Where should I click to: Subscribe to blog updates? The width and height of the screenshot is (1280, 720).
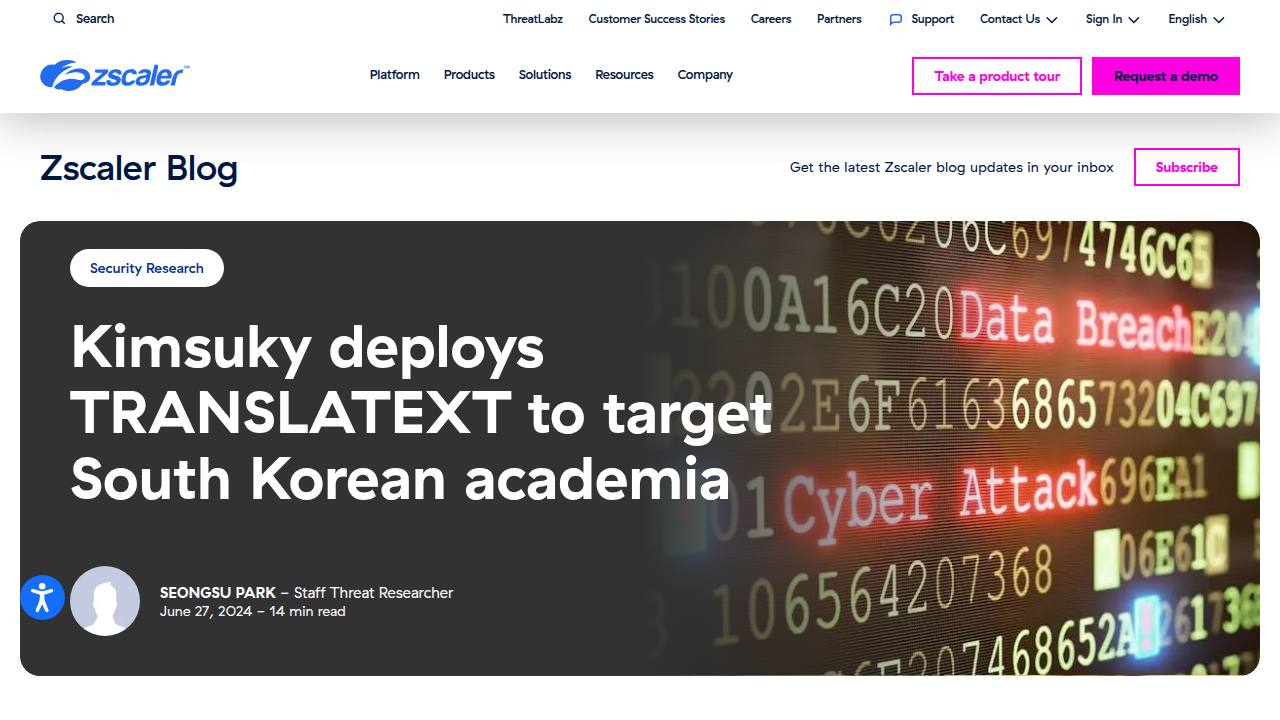click(1187, 167)
